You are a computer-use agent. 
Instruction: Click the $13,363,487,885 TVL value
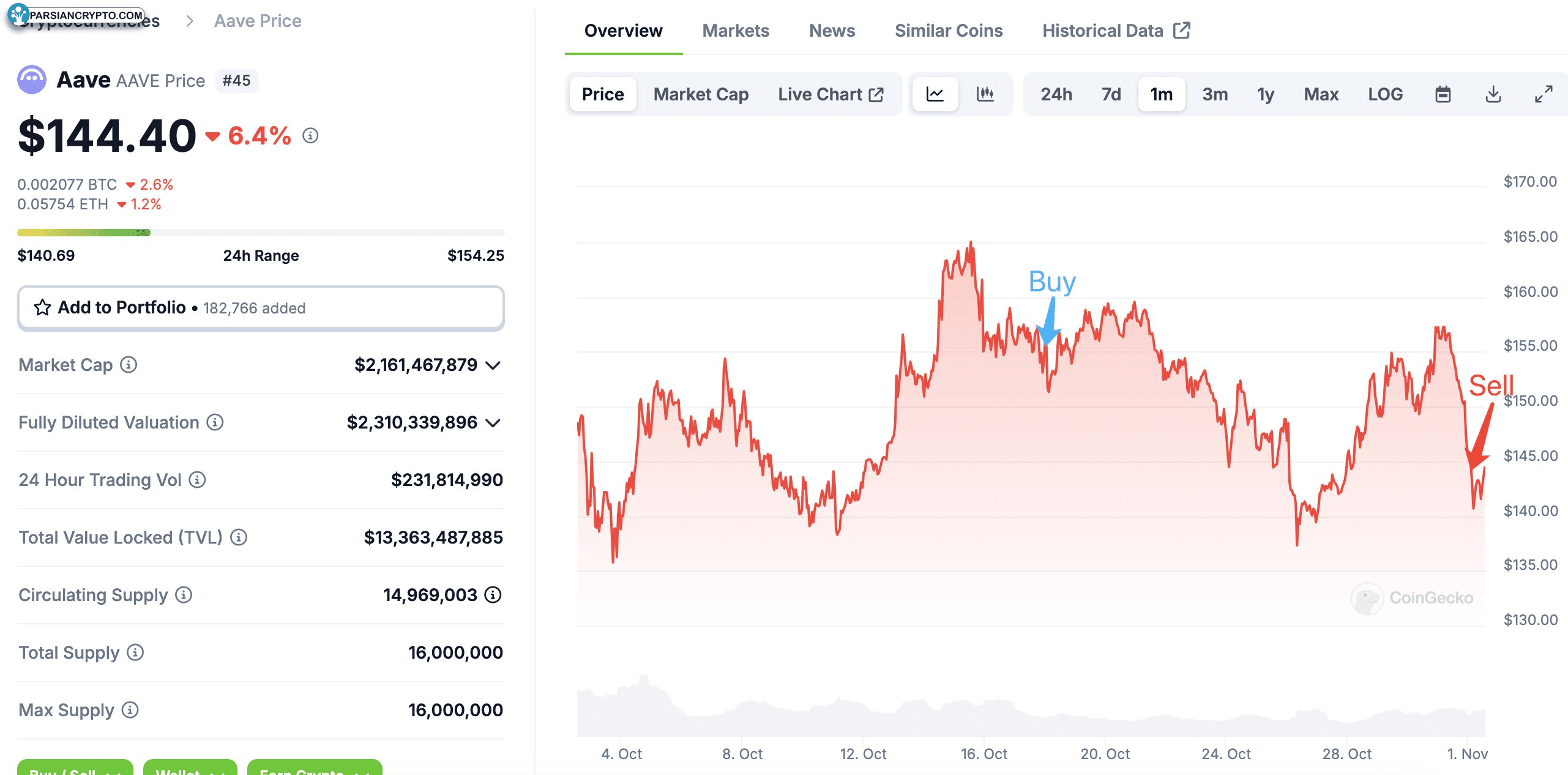pyautogui.click(x=433, y=537)
